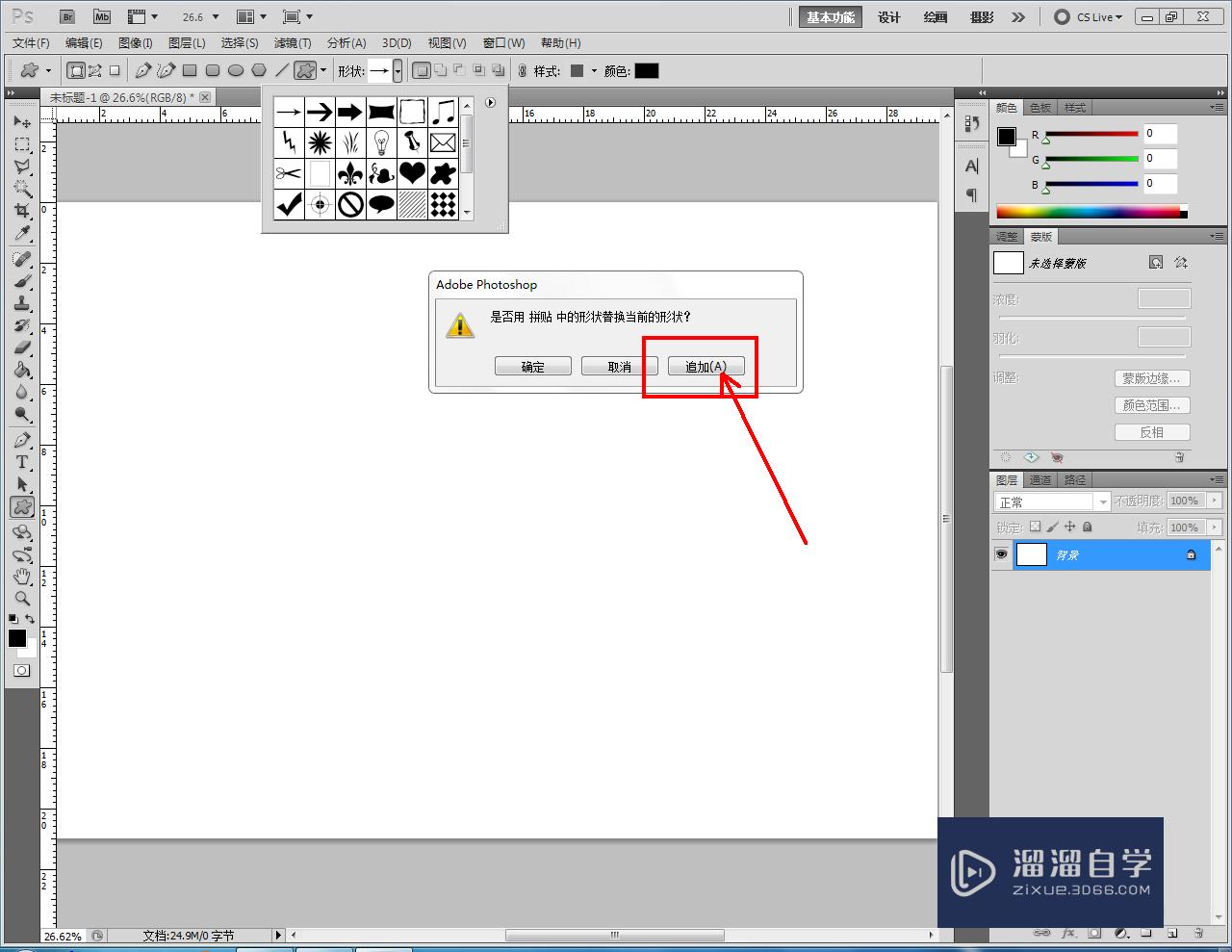
Task: Toggle the Line shape option
Action: point(282,70)
